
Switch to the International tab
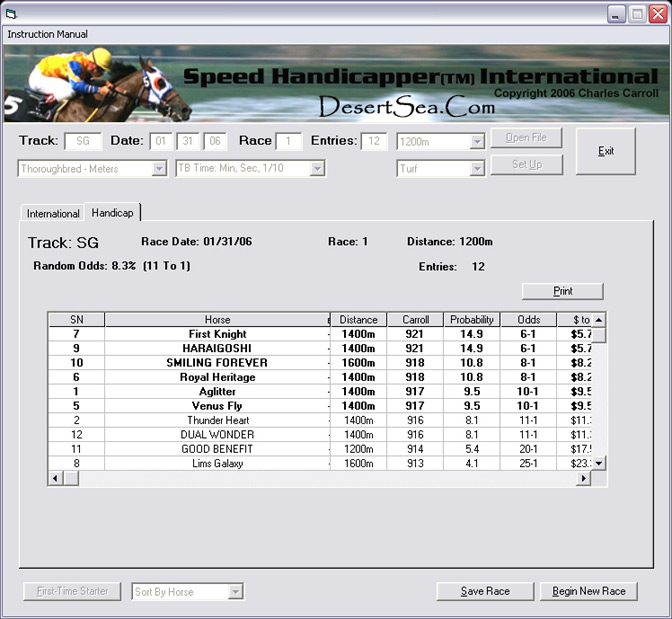tap(53, 213)
